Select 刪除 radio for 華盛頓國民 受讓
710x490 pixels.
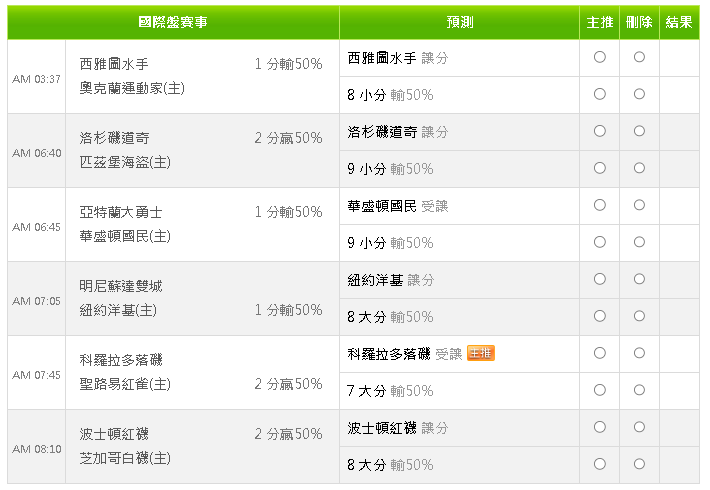tap(639, 205)
